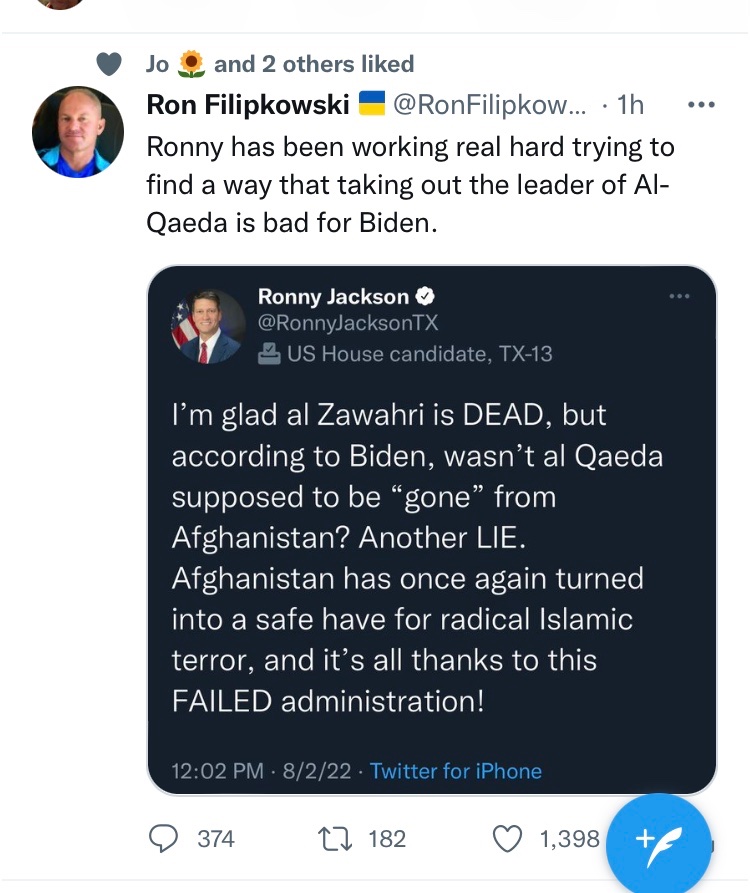View who liked via 'and 2 others liked'
Screen dimensions: 750x893
pos(313,64)
